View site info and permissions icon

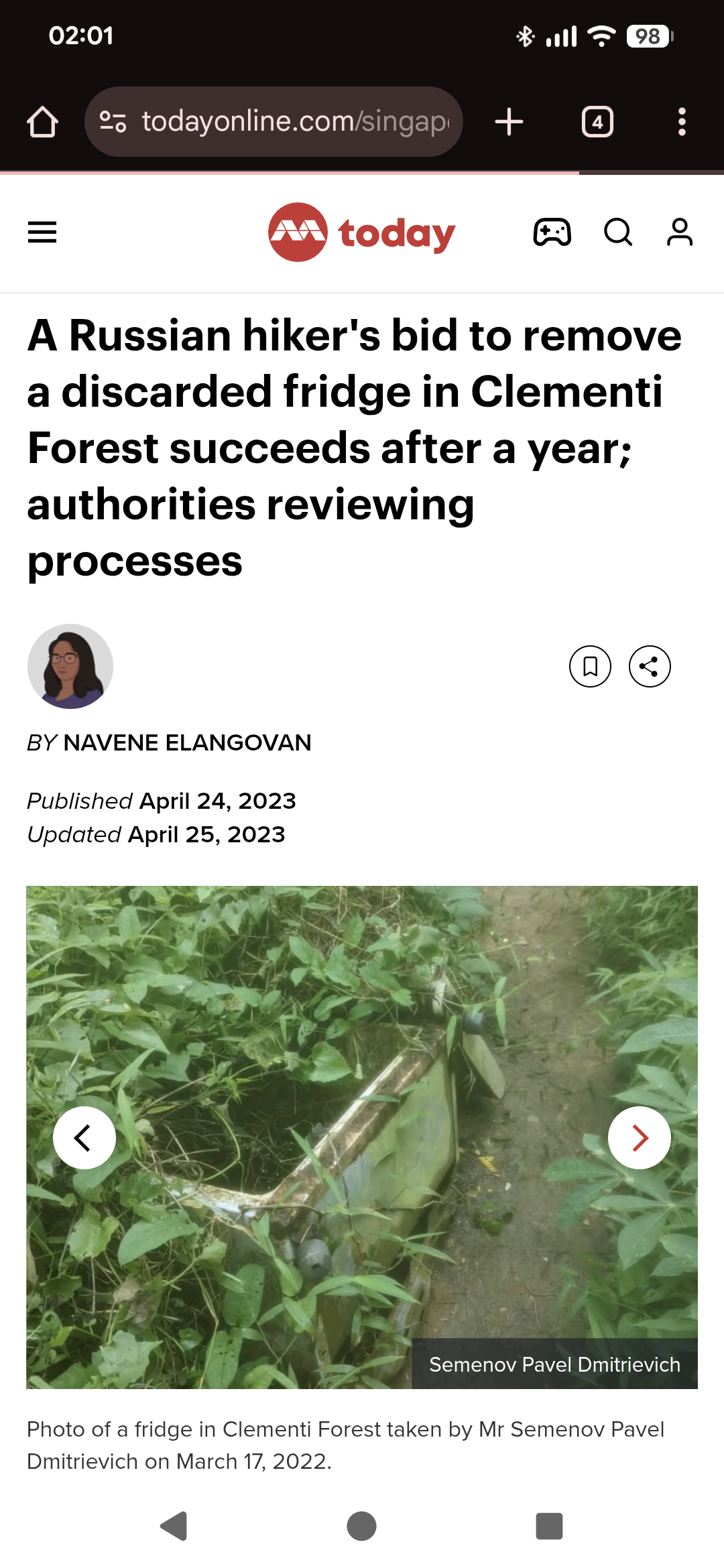tap(113, 122)
